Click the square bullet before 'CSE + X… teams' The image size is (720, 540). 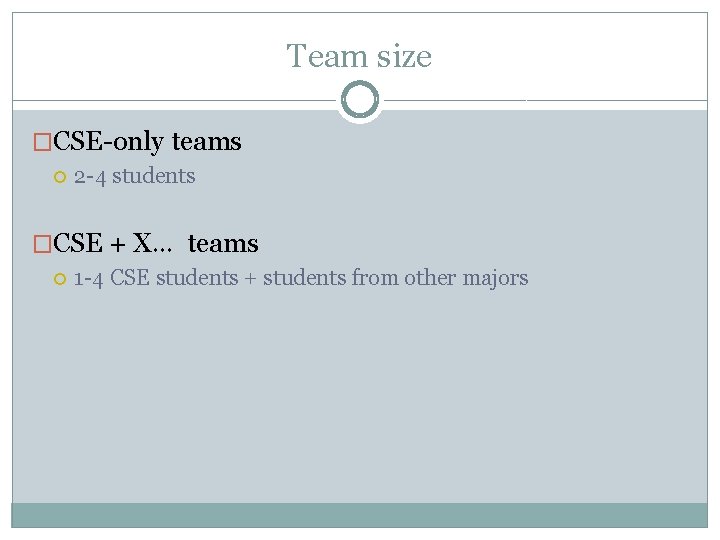tap(42, 243)
